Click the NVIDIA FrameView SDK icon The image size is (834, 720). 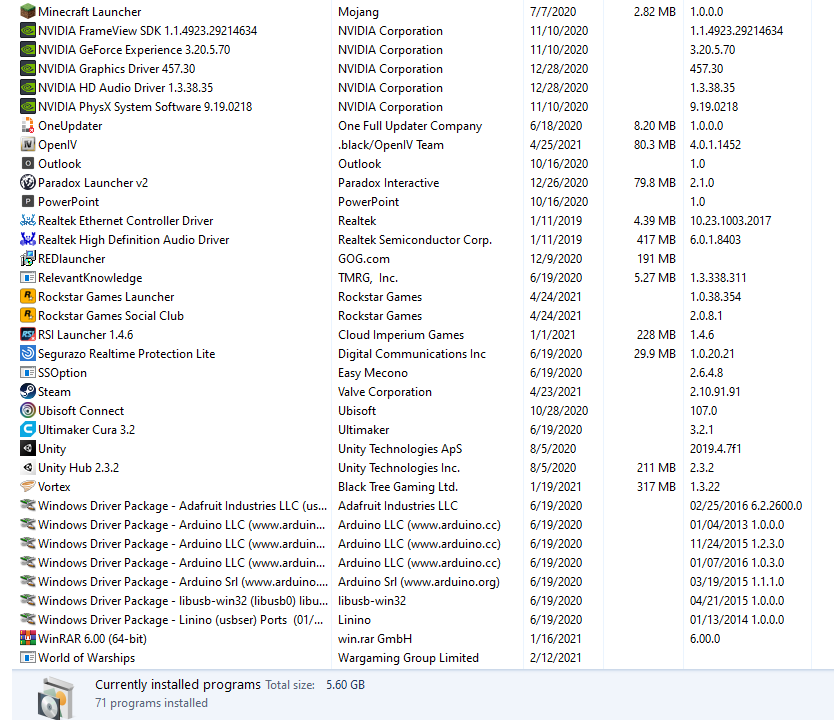[28, 30]
